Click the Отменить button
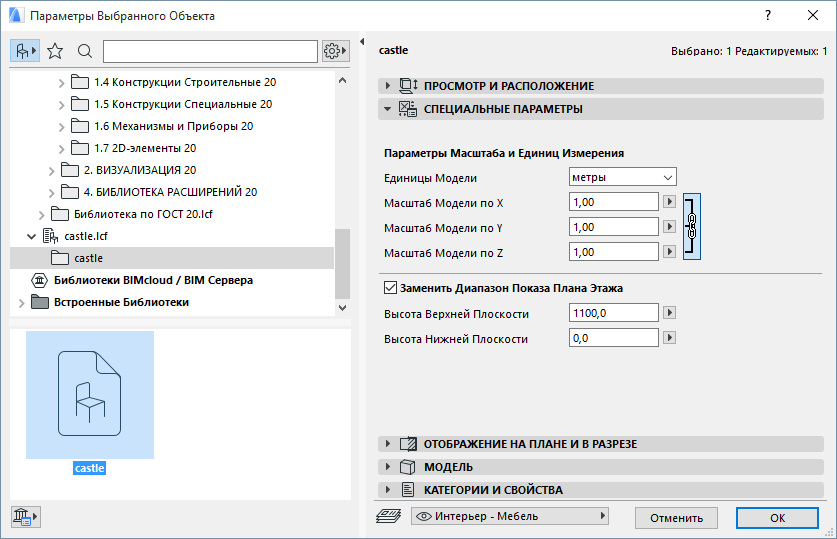Viewport: 837px width, 539px height. click(676, 518)
